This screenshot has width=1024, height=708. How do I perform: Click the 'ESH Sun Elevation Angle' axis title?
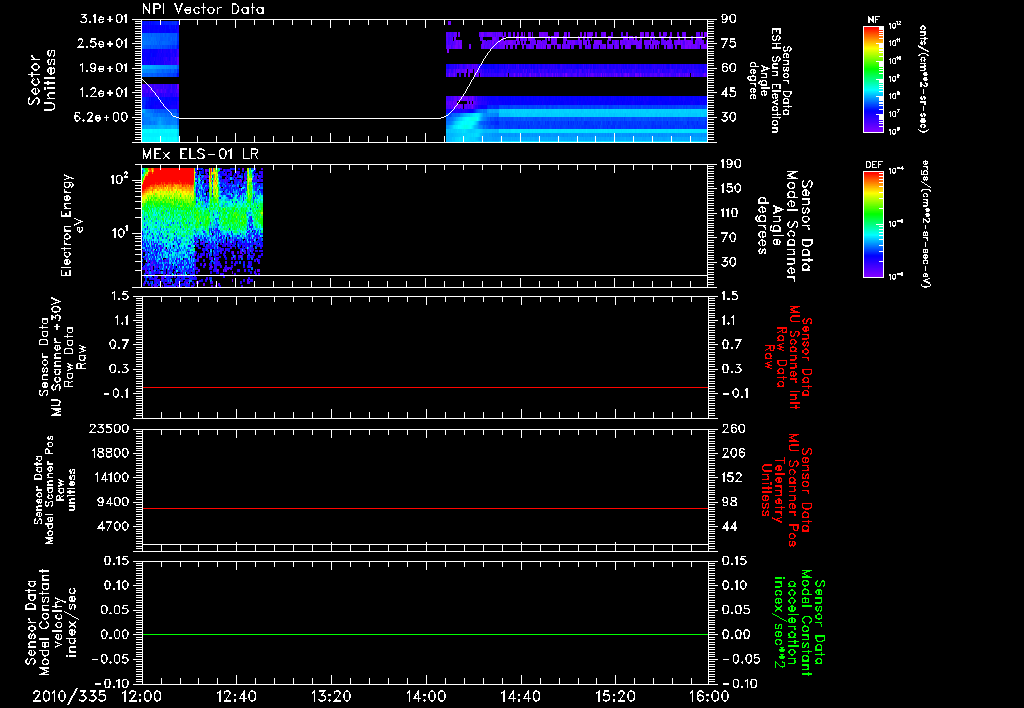769,80
